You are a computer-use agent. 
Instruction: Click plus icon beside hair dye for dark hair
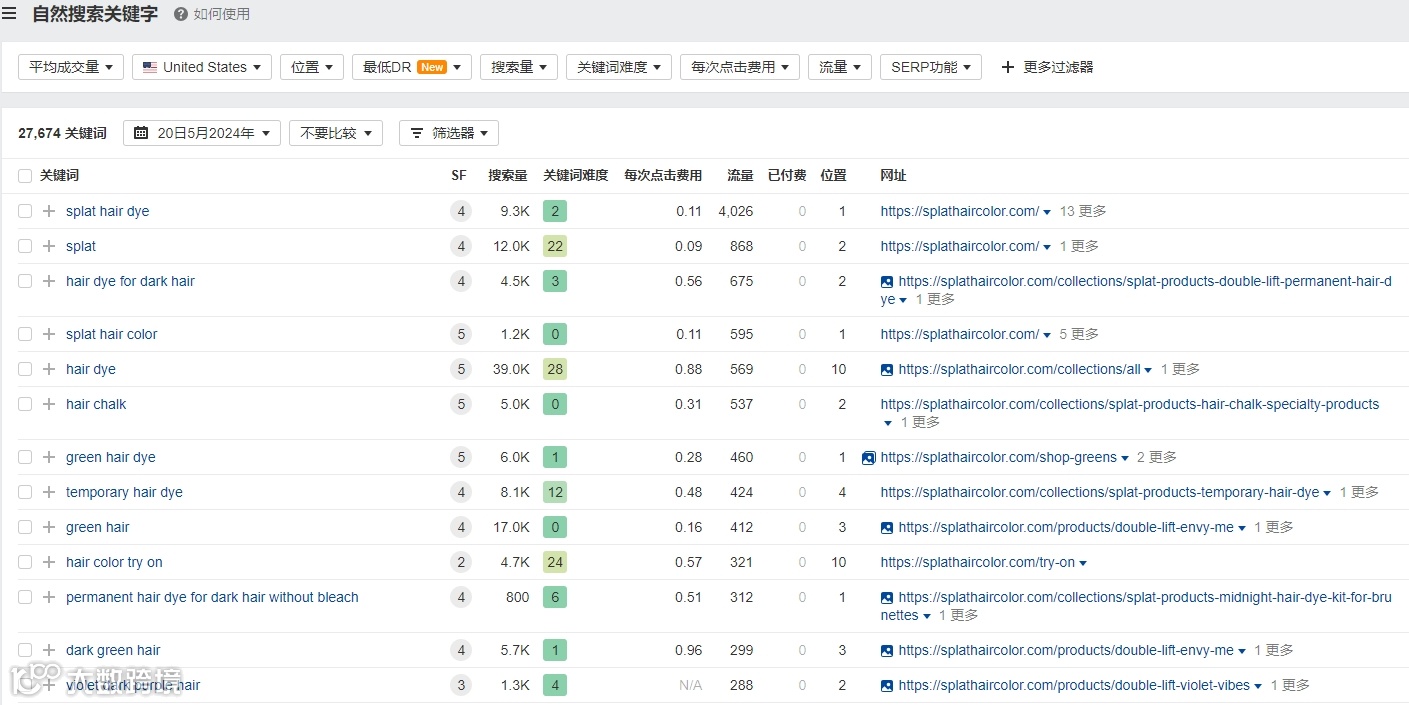pyautogui.click(x=49, y=281)
